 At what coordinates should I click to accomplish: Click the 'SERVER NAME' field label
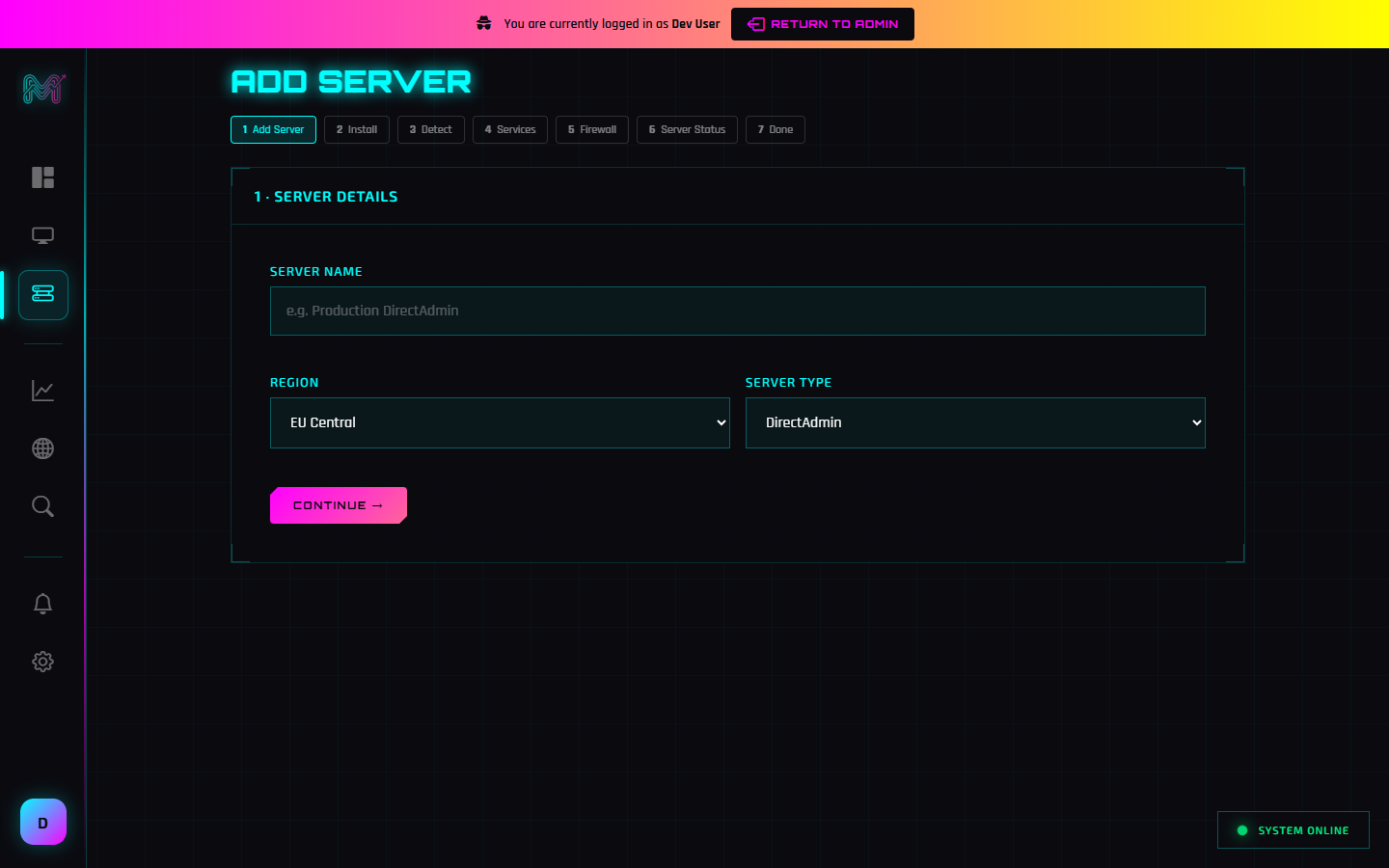pyautogui.click(x=316, y=272)
